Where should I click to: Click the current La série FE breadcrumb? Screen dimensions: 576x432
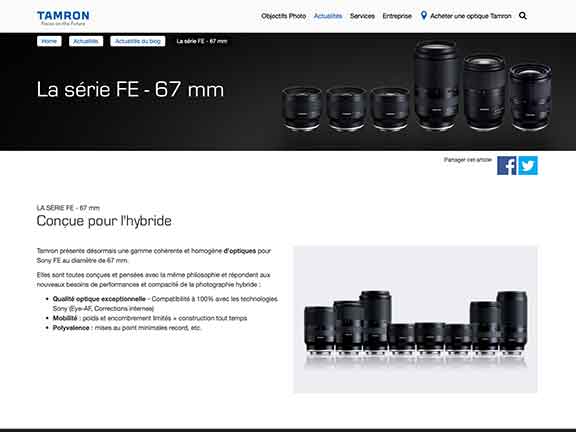tap(202, 41)
